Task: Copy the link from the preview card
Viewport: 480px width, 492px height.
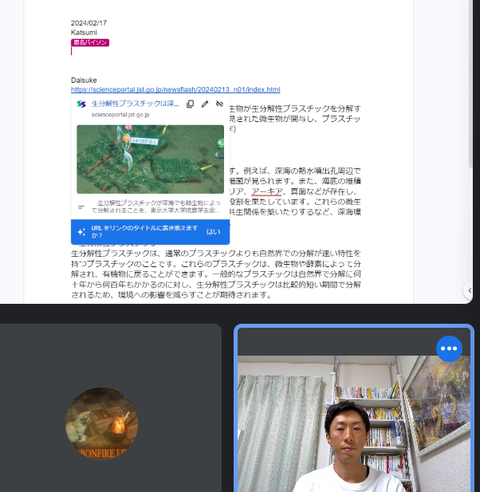Action: click(190, 104)
